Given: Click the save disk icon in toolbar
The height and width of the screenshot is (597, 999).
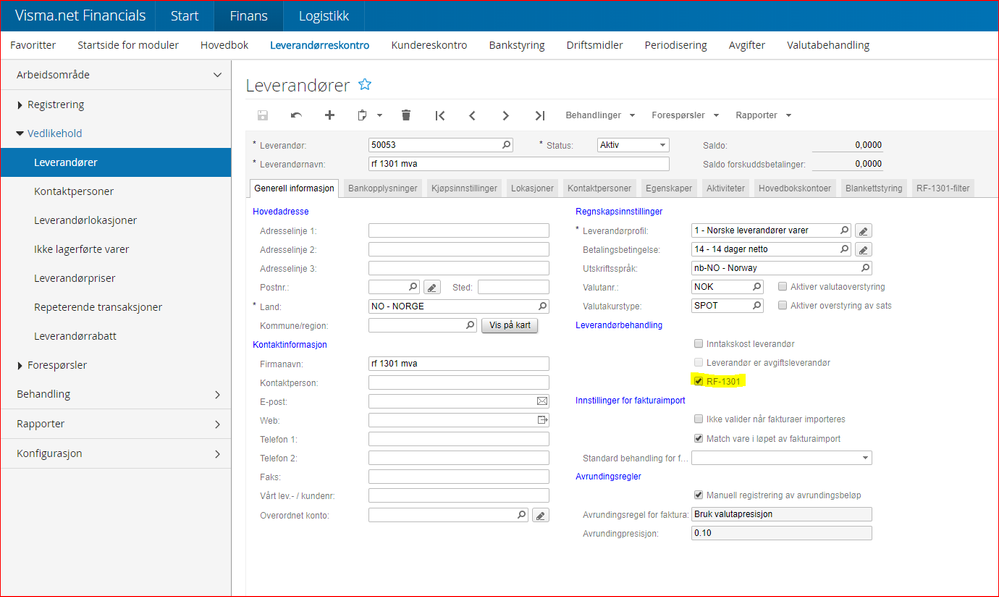Looking at the screenshot, I should tap(263, 115).
